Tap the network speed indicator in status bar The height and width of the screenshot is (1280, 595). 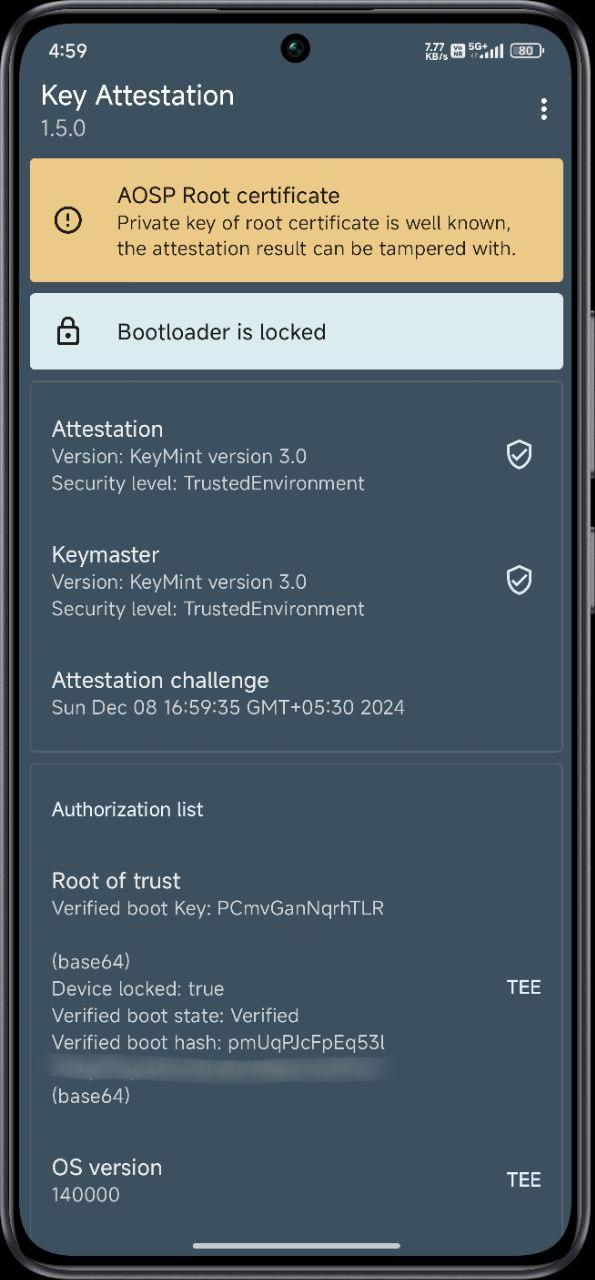click(436, 51)
